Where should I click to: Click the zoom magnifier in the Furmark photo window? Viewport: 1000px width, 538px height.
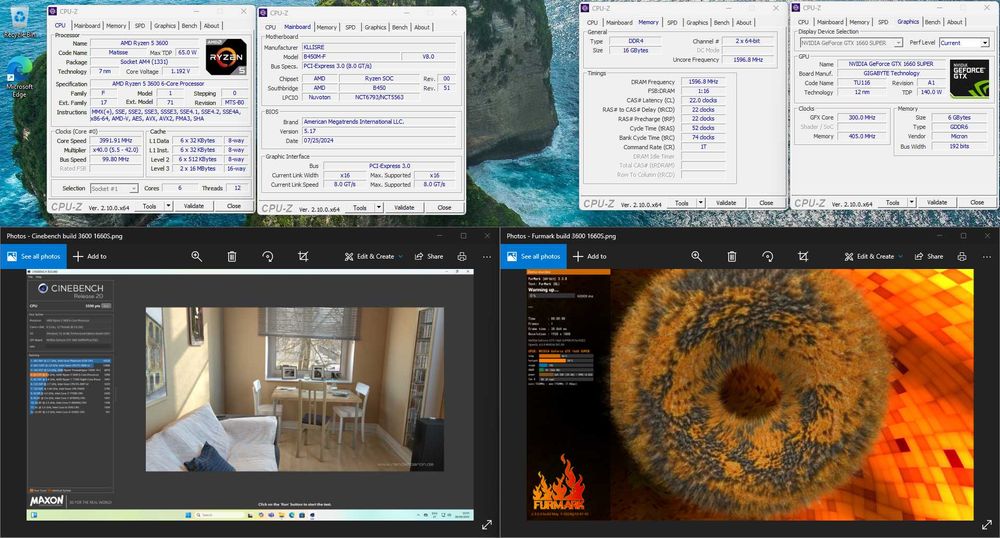click(696, 256)
